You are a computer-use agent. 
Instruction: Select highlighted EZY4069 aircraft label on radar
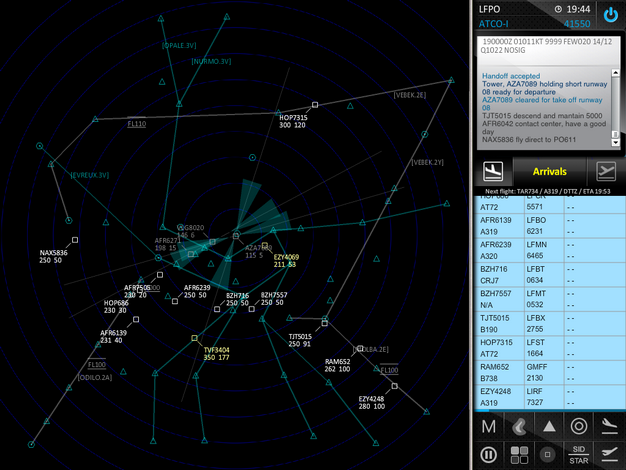(286, 260)
